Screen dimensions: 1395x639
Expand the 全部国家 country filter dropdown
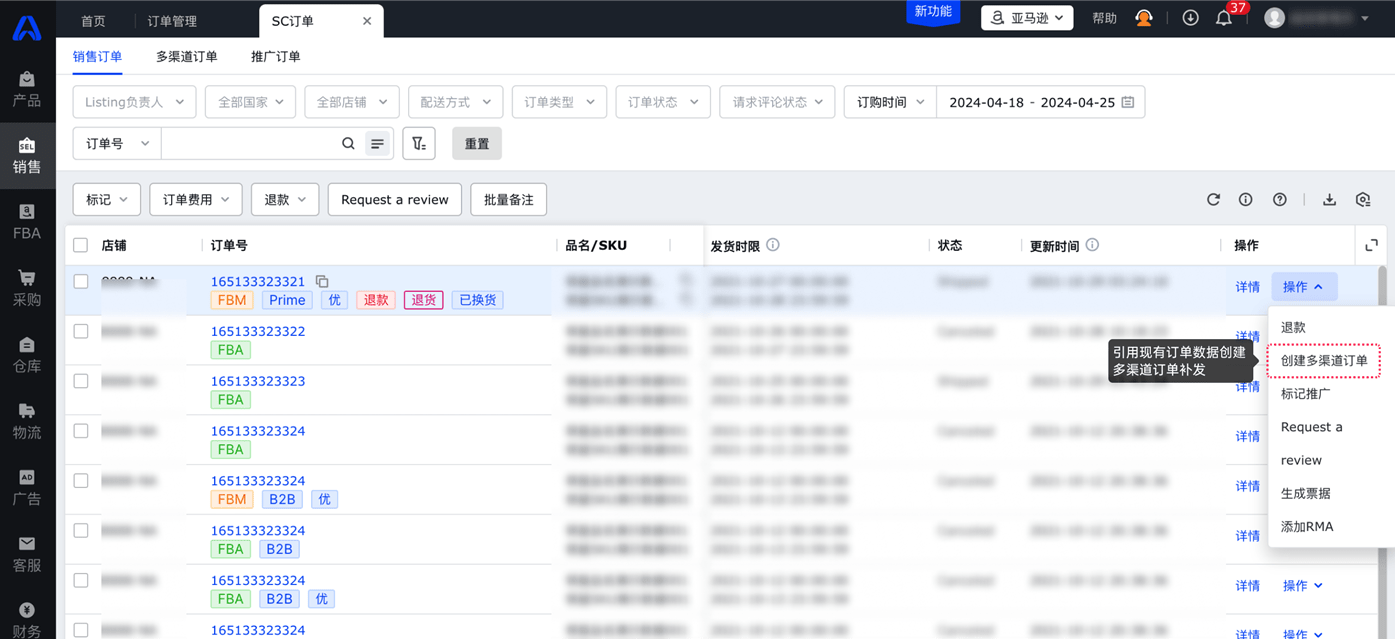coord(250,102)
